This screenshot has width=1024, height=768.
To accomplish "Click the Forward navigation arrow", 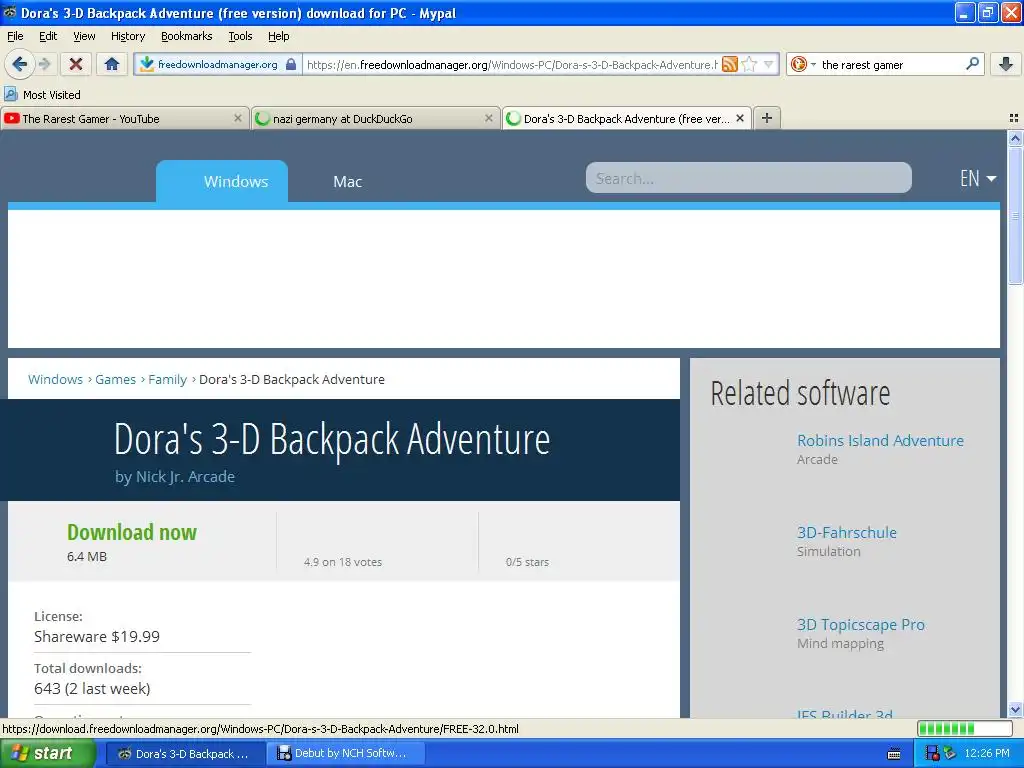I will click(x=44, y=64).
